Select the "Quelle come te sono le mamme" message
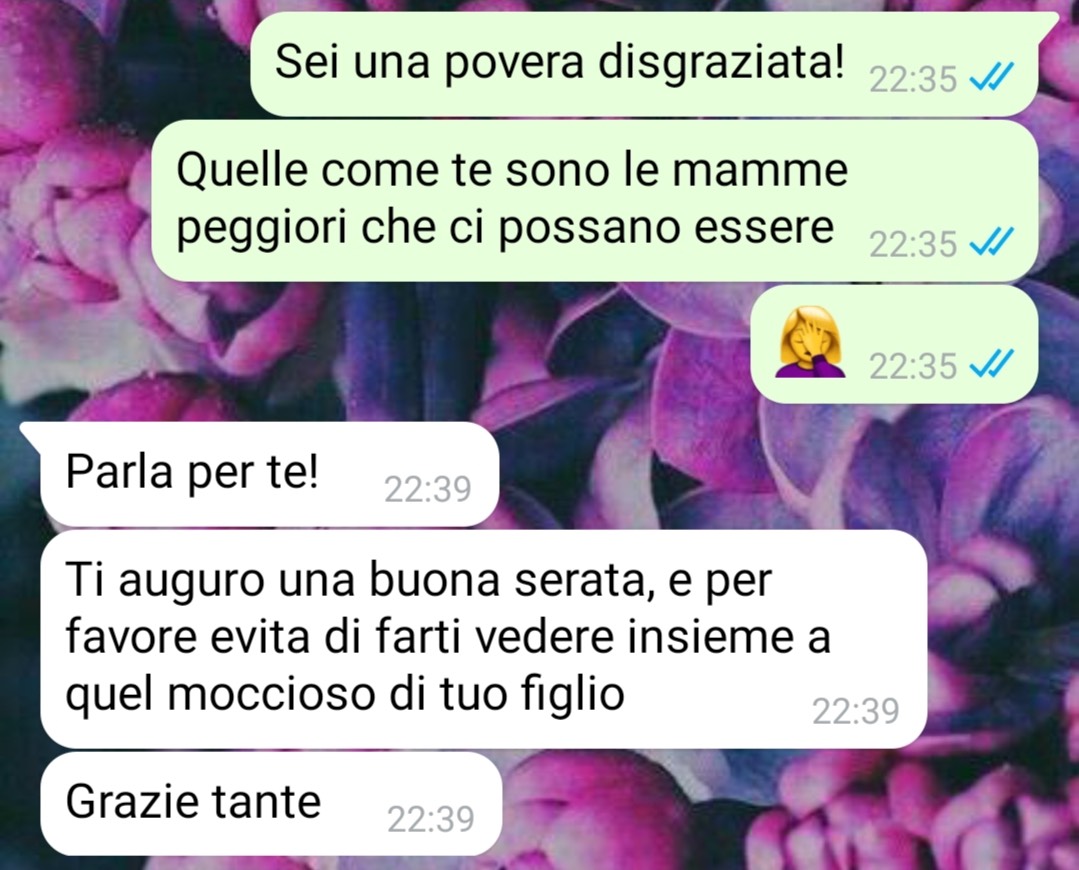 (595, 200)
